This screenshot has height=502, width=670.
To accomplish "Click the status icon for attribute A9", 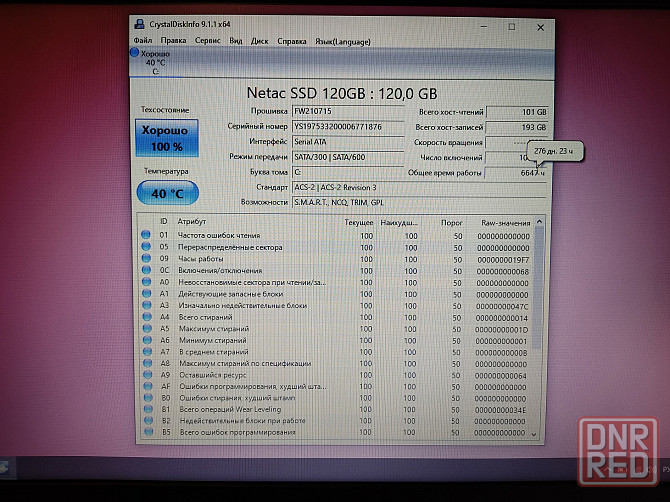I will point(148,374).
